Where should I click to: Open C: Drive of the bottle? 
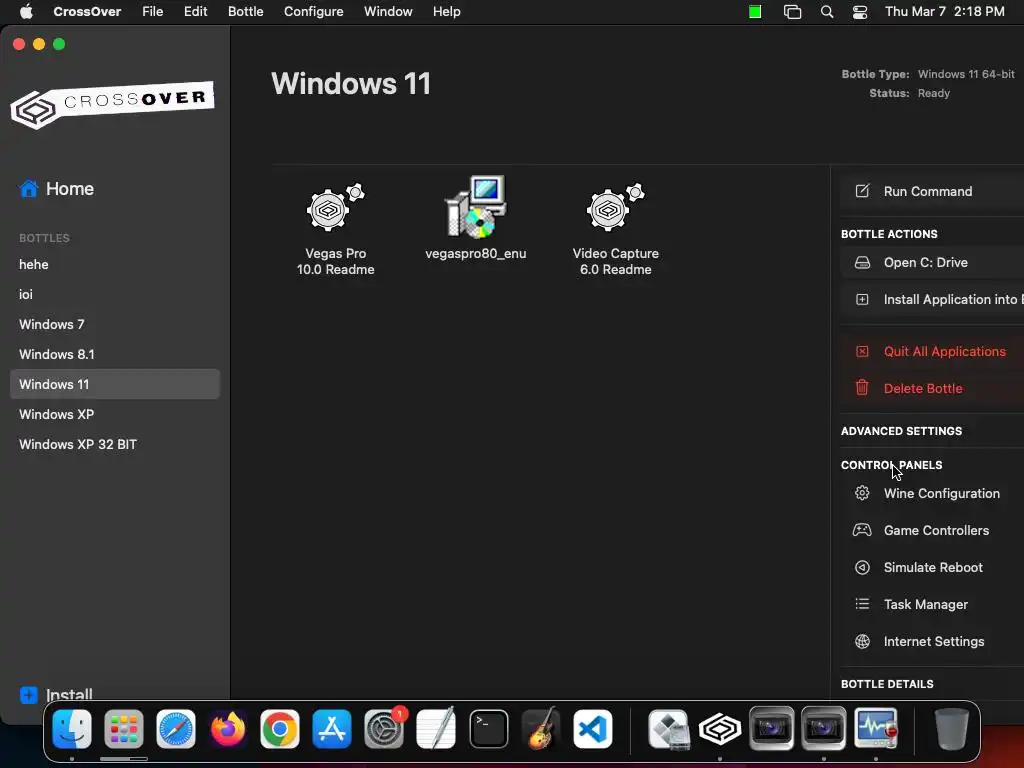pos(932,263)
